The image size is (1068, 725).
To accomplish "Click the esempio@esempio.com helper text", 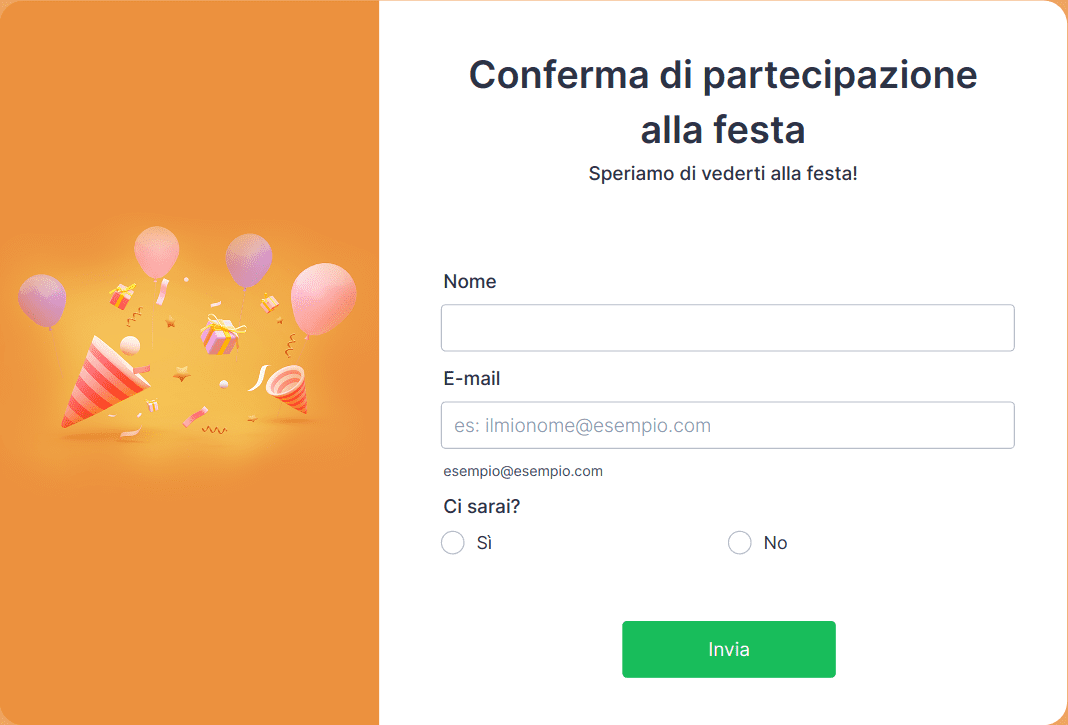I will (523, 471).
